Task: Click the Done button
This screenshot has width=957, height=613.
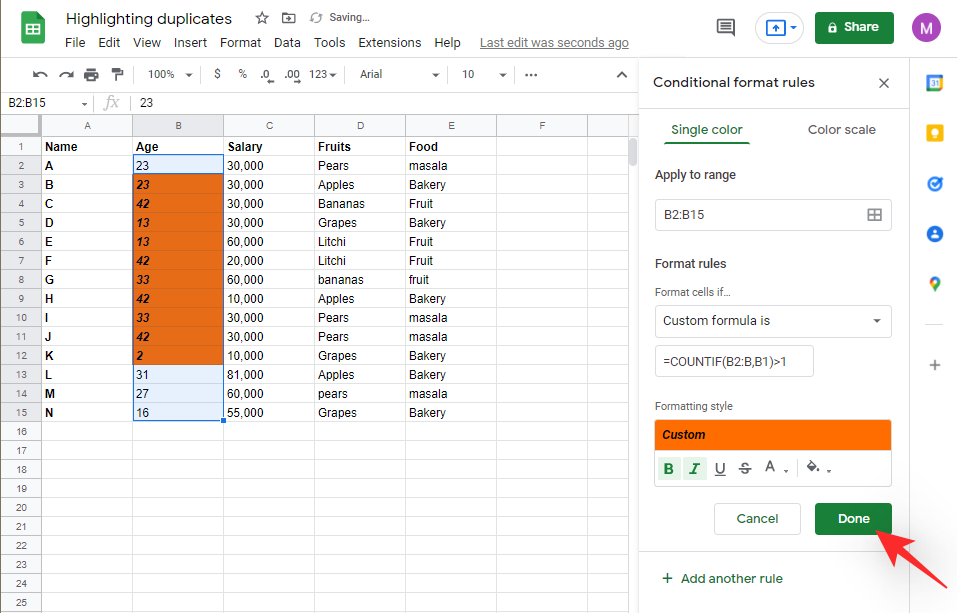Action: pyautogui.click(x=853, y=518)
